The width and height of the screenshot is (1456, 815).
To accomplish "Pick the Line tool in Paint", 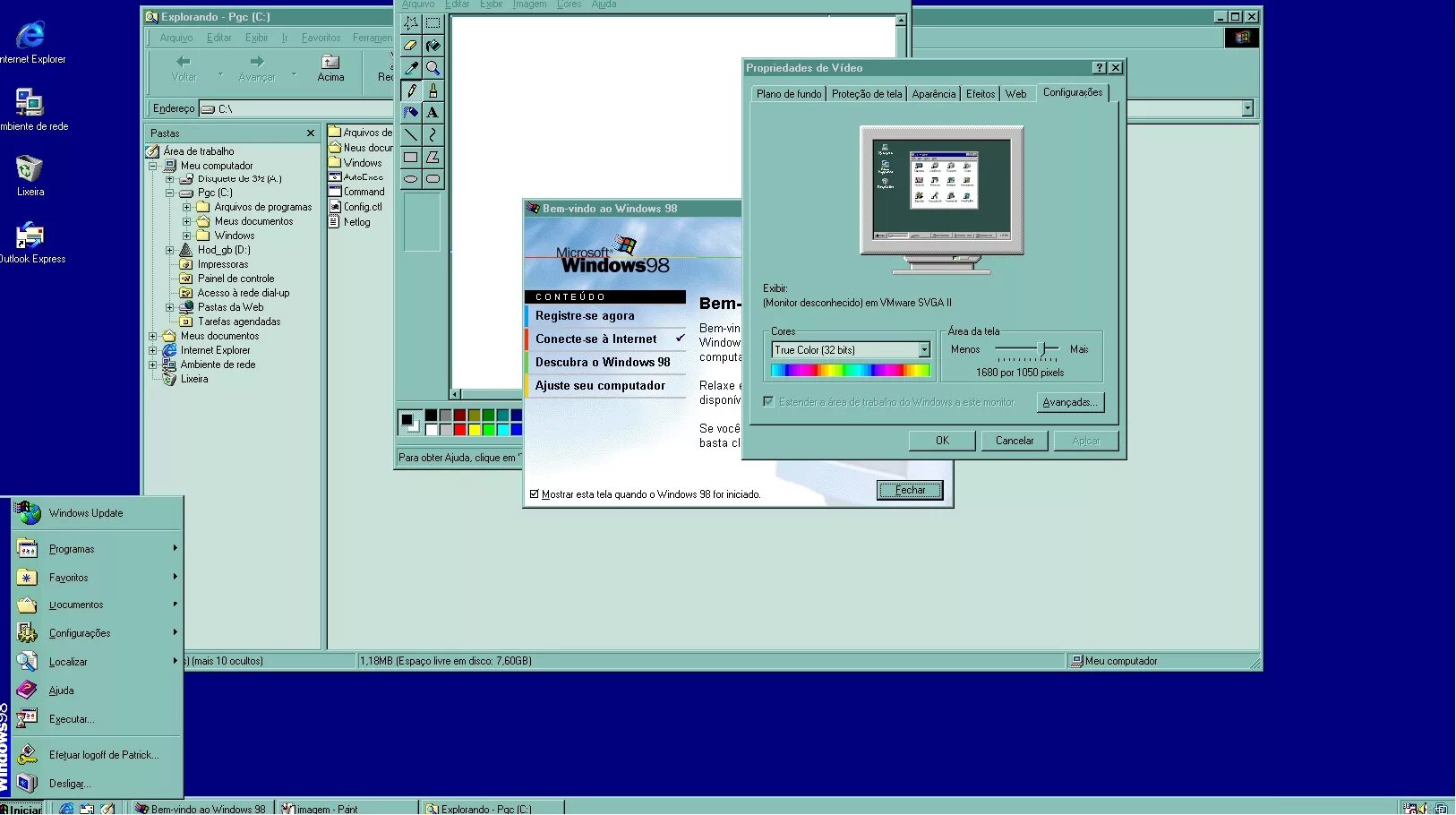I will 411,135.
